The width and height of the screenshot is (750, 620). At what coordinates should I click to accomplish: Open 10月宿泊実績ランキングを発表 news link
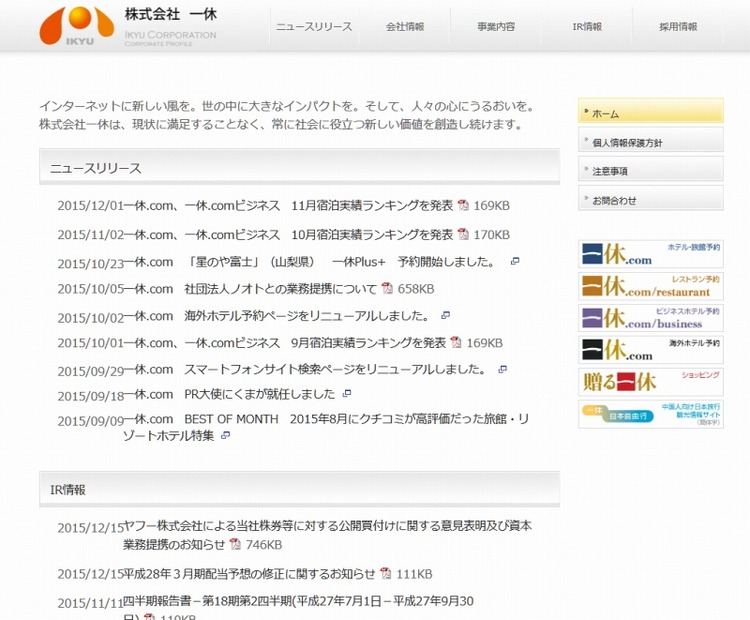[x=288, y=235]
